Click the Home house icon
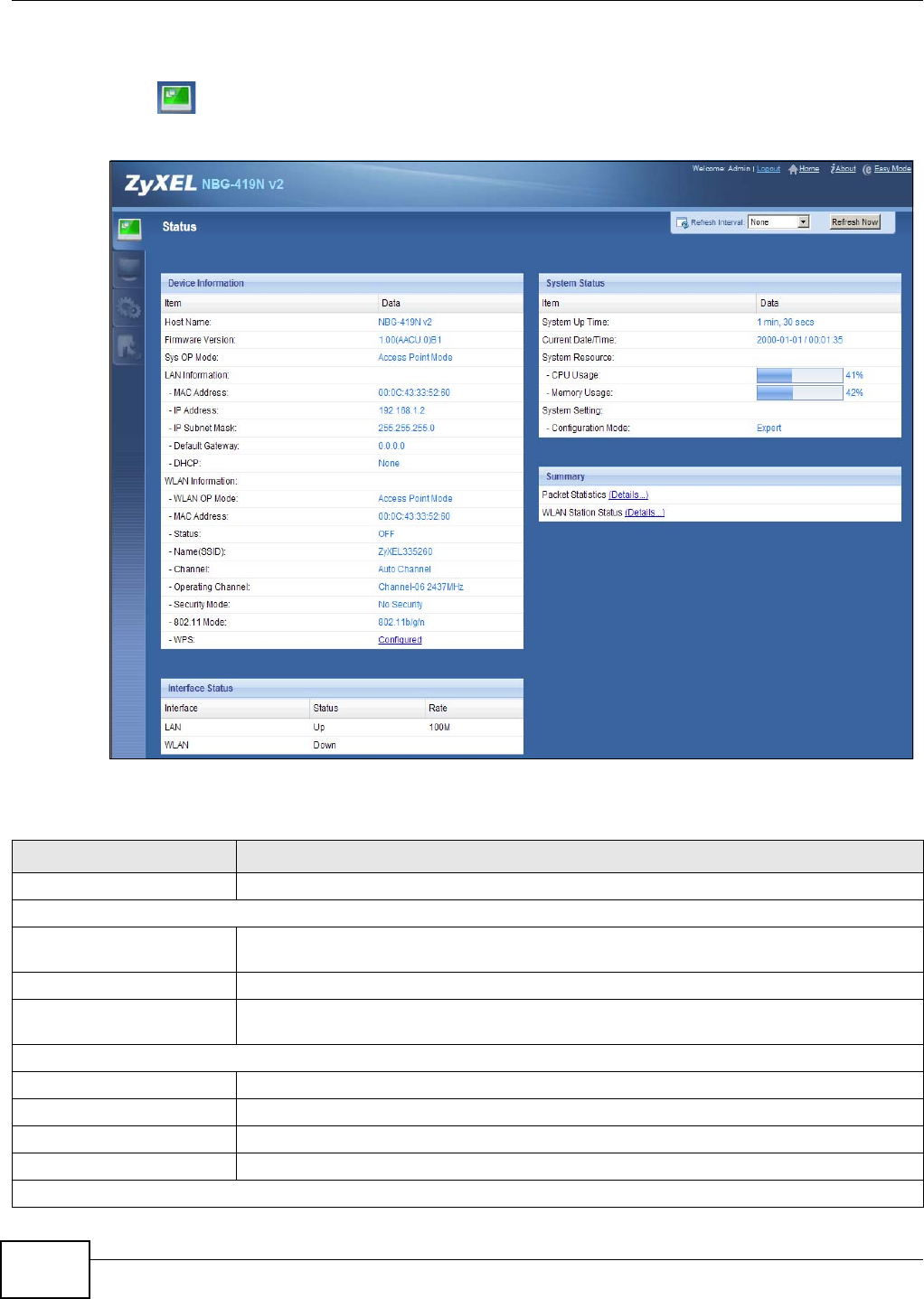 tap(793, 169)
